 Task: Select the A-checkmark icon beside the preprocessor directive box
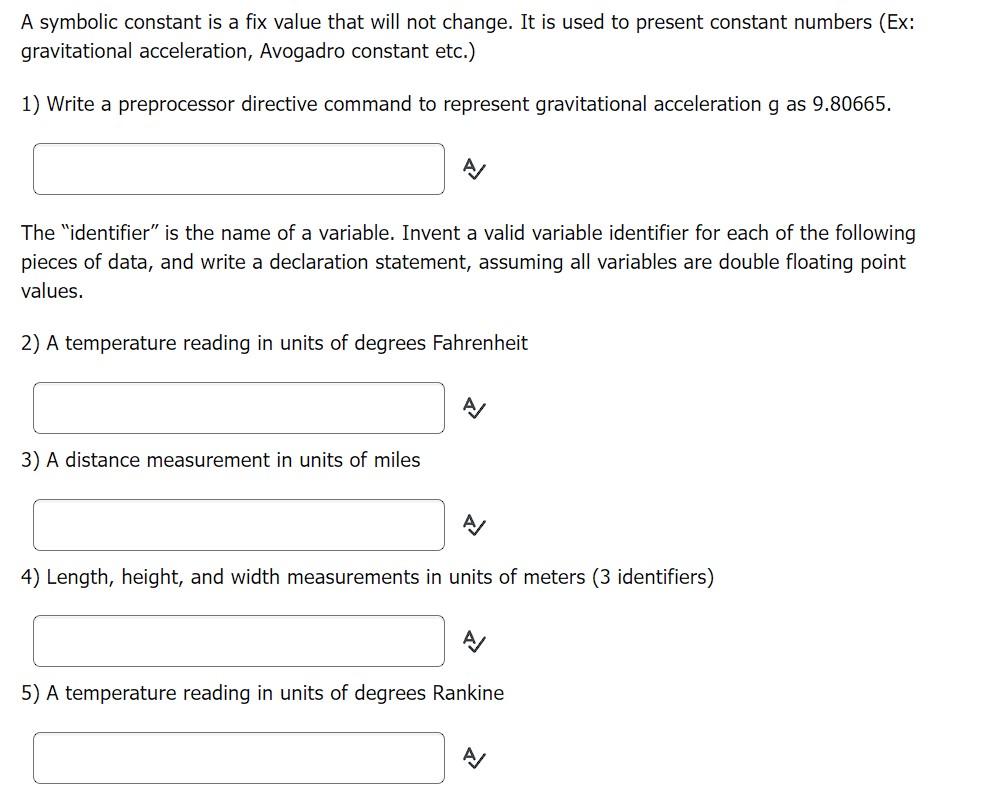pos(474,170)
